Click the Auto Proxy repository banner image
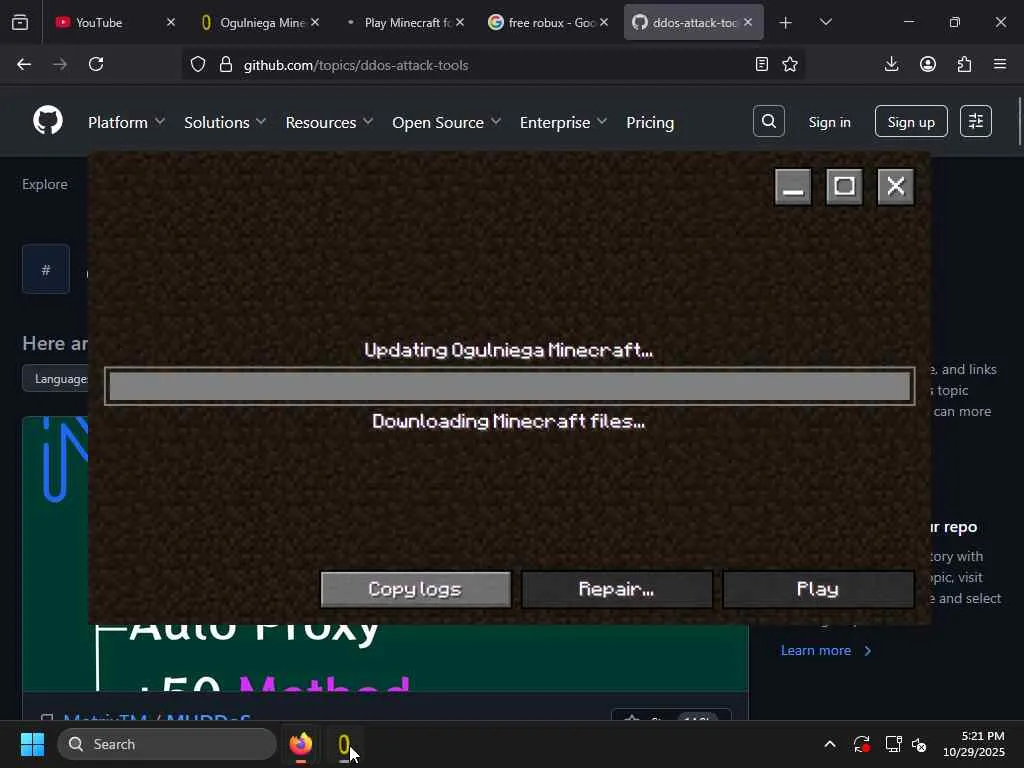The height and width of the screenshot is (768, 1024). pos(385,656)
